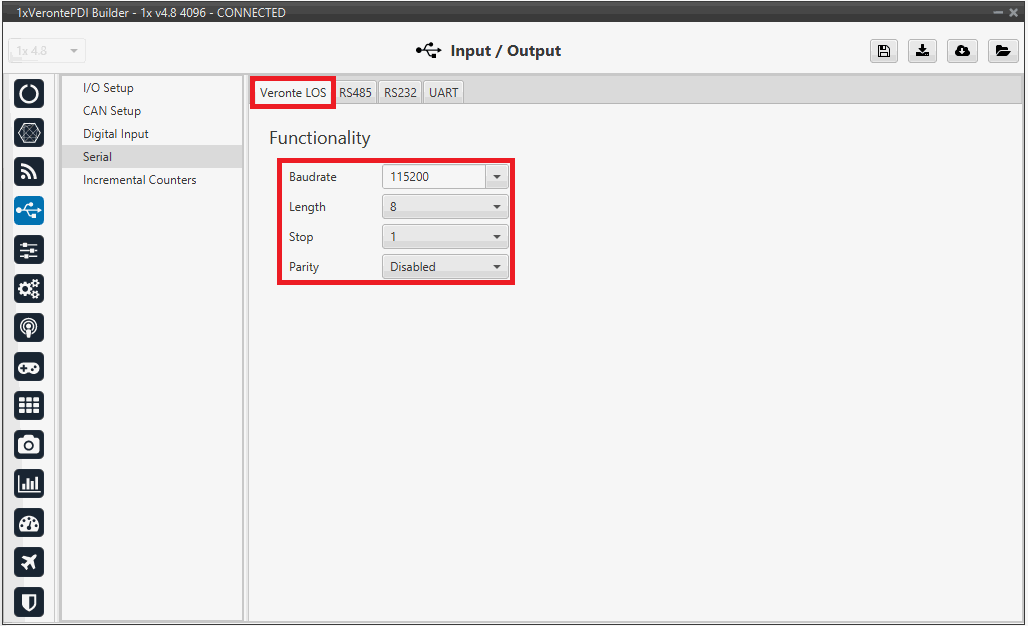
Task: Open the broadcast antenna icon section
Action: 29,328
